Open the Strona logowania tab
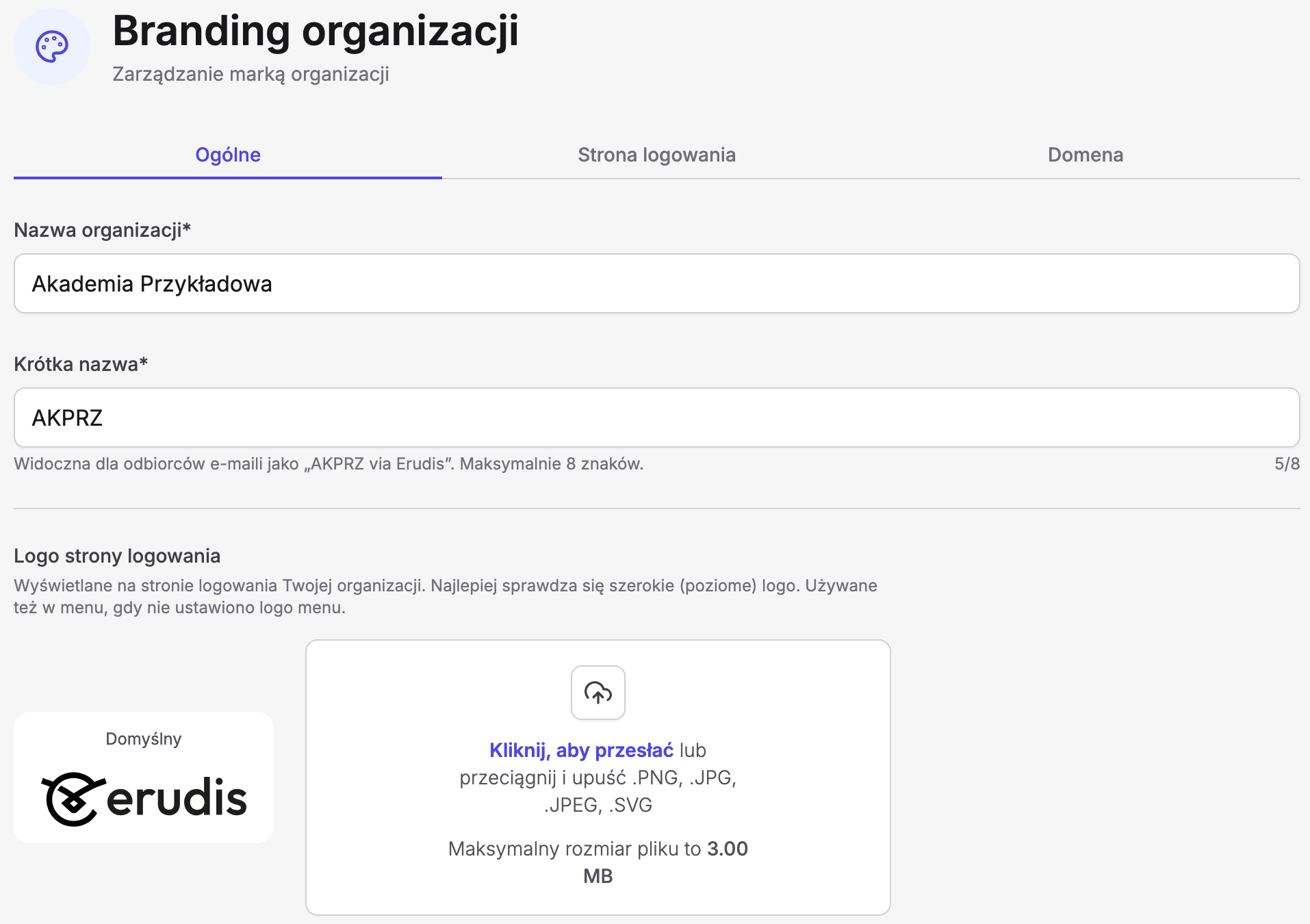This screenshot has width=1310, height=924. point(656,155)
